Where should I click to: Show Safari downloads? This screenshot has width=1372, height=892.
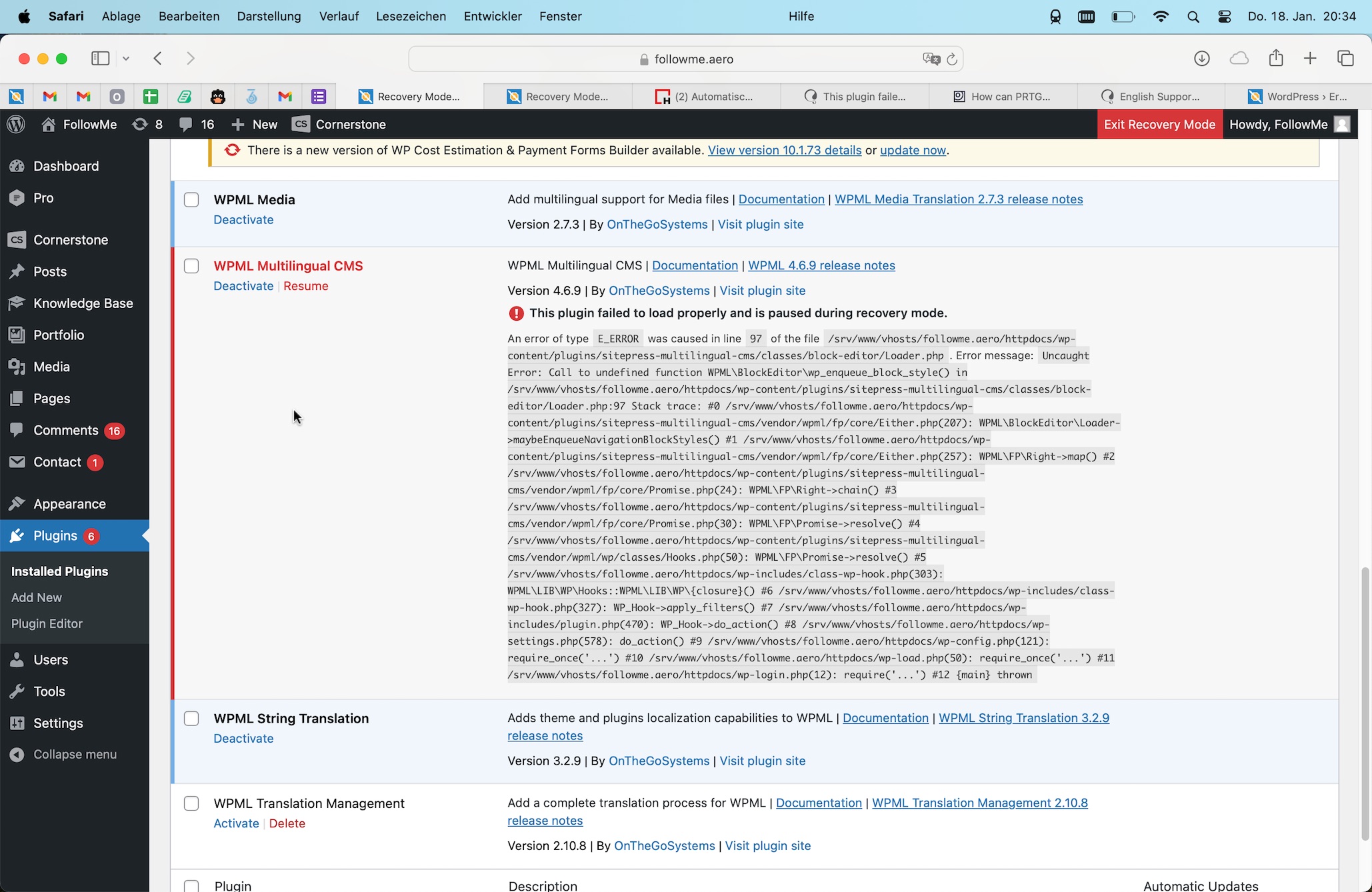(x=1201, y=59)
